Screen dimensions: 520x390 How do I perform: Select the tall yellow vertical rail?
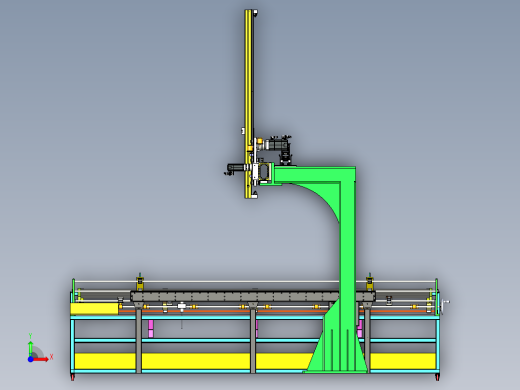[249, 104]
